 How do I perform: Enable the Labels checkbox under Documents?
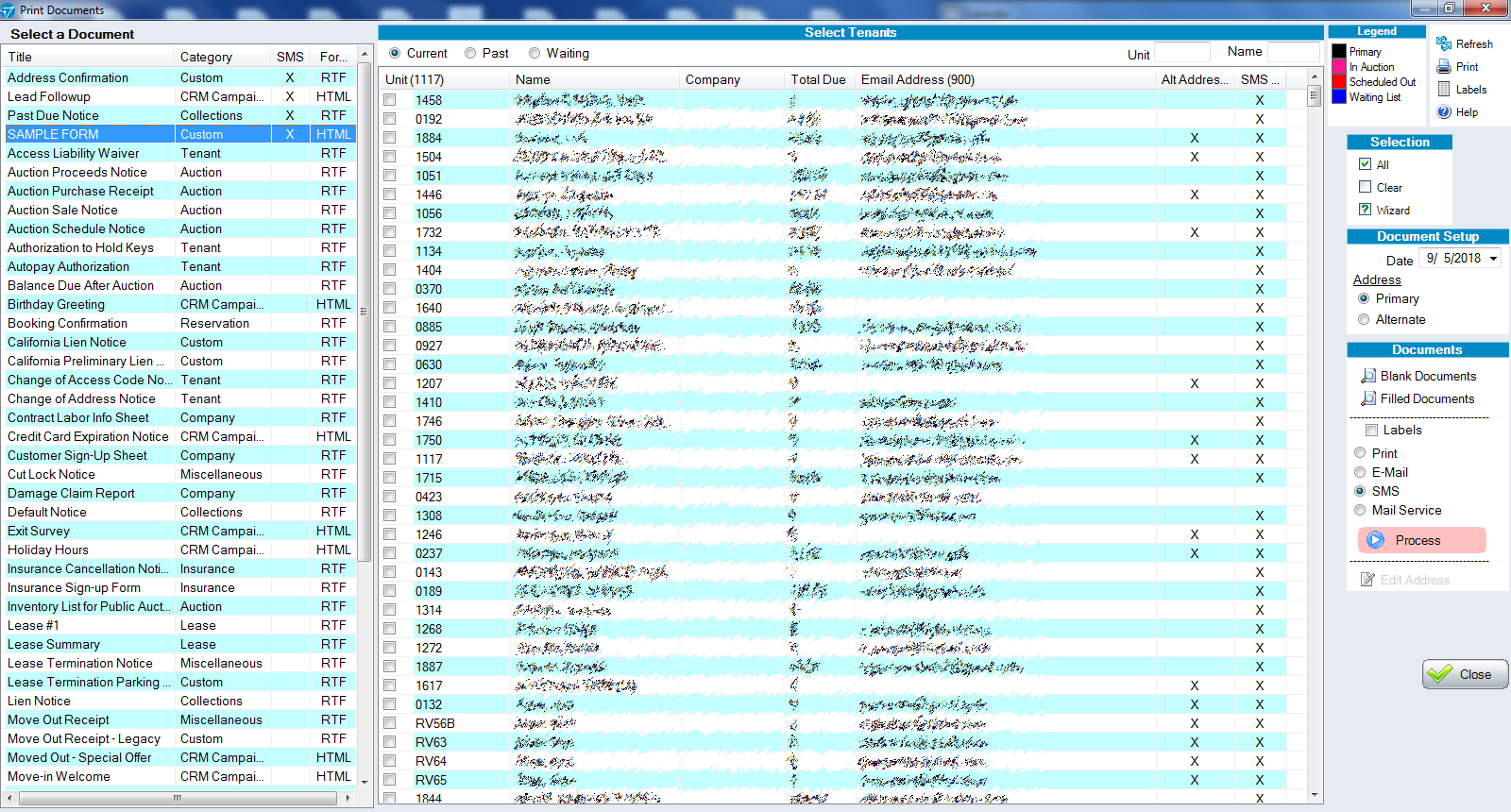1371,430
